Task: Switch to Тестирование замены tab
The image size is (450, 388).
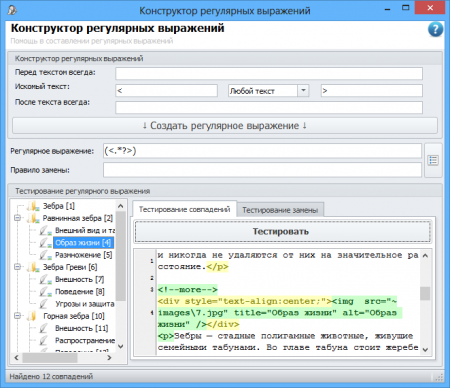Action: pyautogui.click(x=280, y=210)
